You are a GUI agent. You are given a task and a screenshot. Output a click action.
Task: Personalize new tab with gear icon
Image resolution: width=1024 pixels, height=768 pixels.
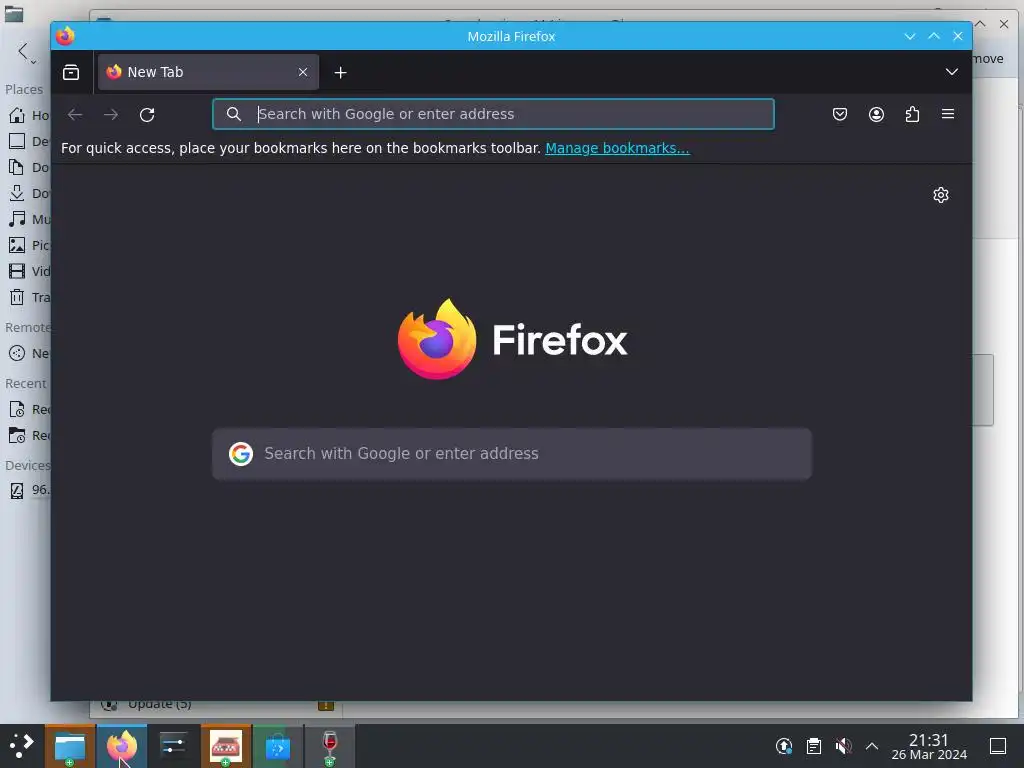[940, 195]
